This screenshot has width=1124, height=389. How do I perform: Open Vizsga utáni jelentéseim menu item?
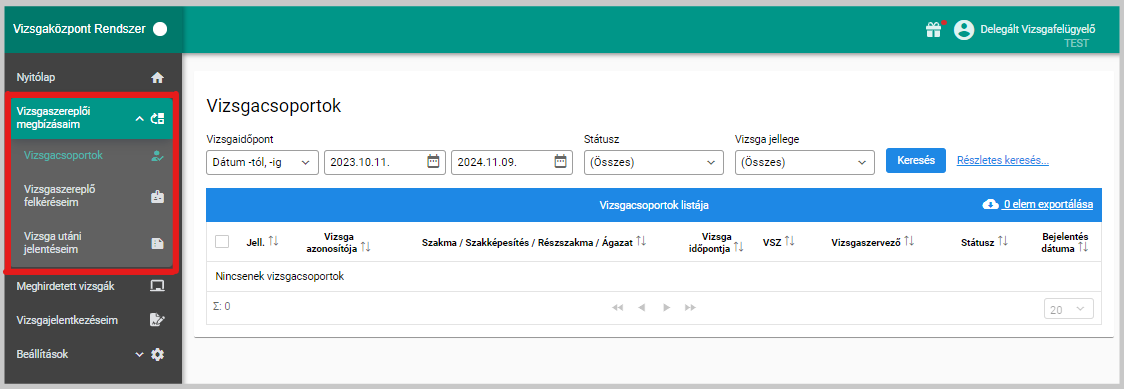[x=90, y=243]
